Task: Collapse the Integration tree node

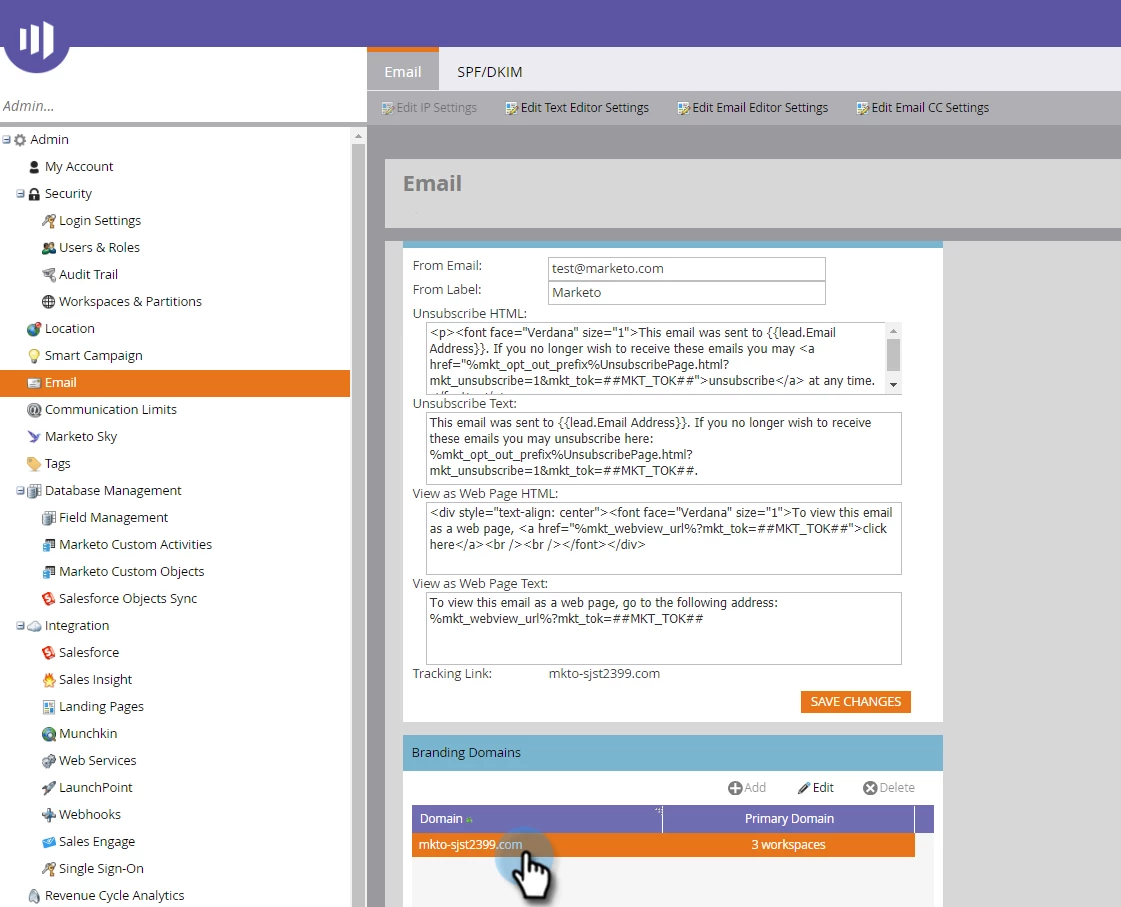Action: pos(21,626)
